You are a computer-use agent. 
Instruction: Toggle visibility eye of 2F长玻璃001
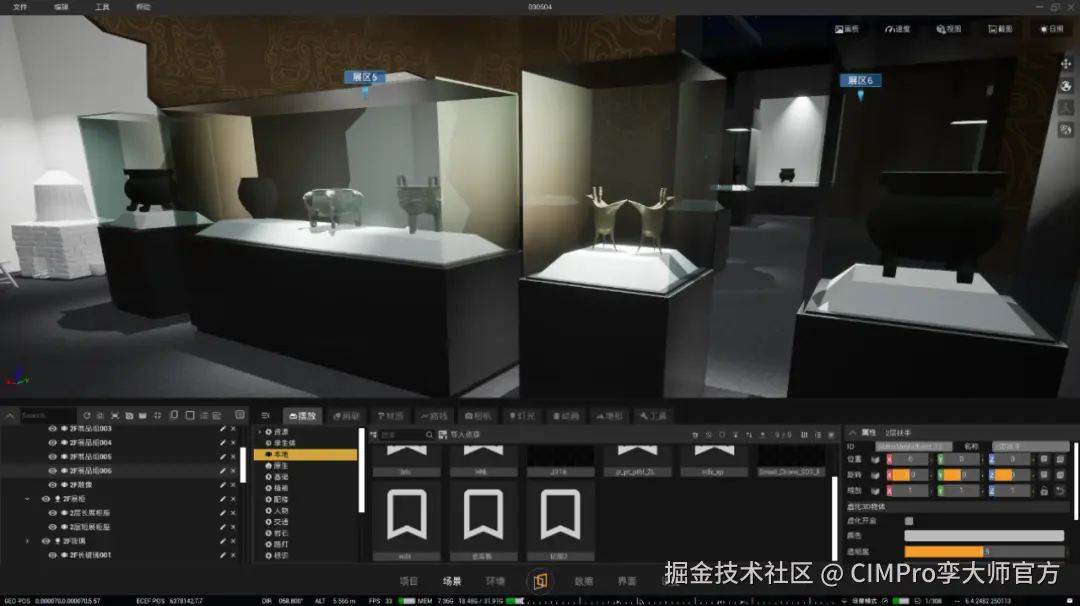[52, 555]
